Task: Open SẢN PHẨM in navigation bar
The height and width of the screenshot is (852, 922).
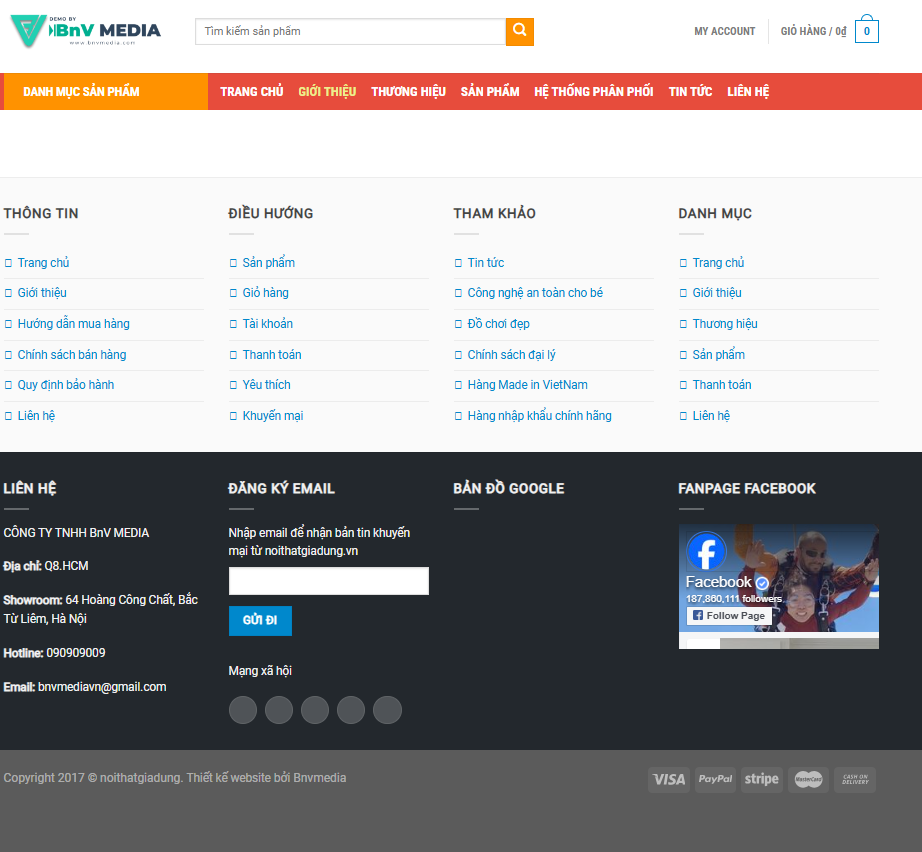Action: (x=490, y=92)
